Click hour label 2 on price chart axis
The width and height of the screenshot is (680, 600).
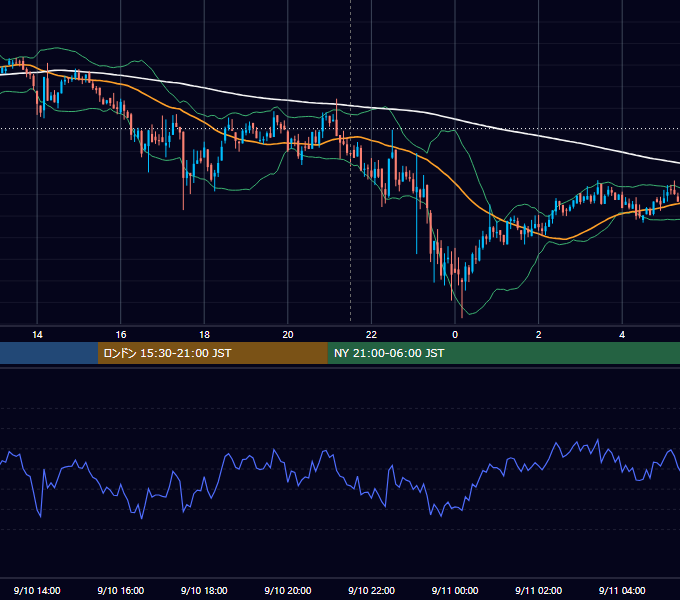[x=538, y=335]
